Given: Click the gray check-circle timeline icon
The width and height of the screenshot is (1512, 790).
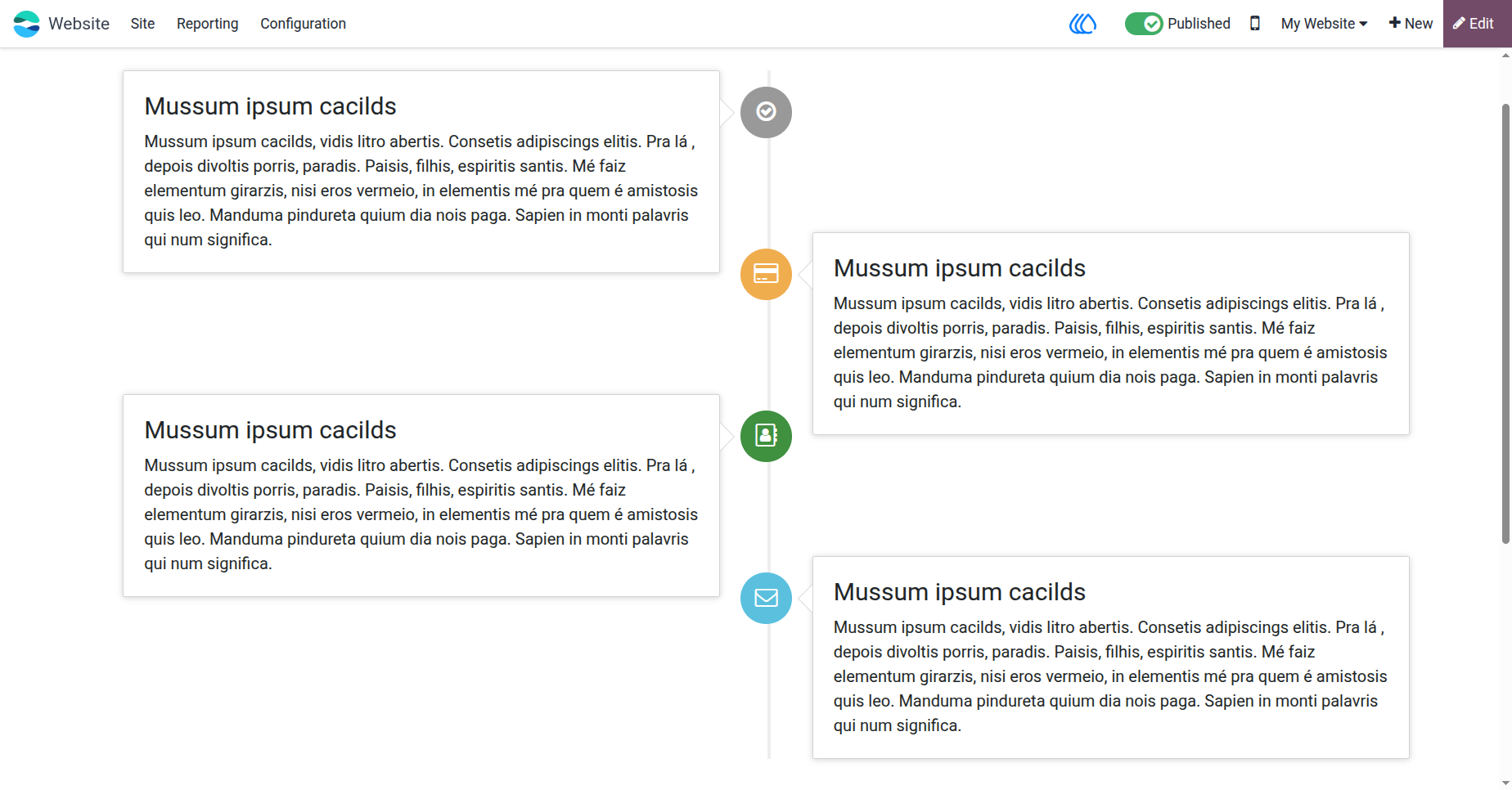Looking at the screenshot, I should (x=766, y=112).
